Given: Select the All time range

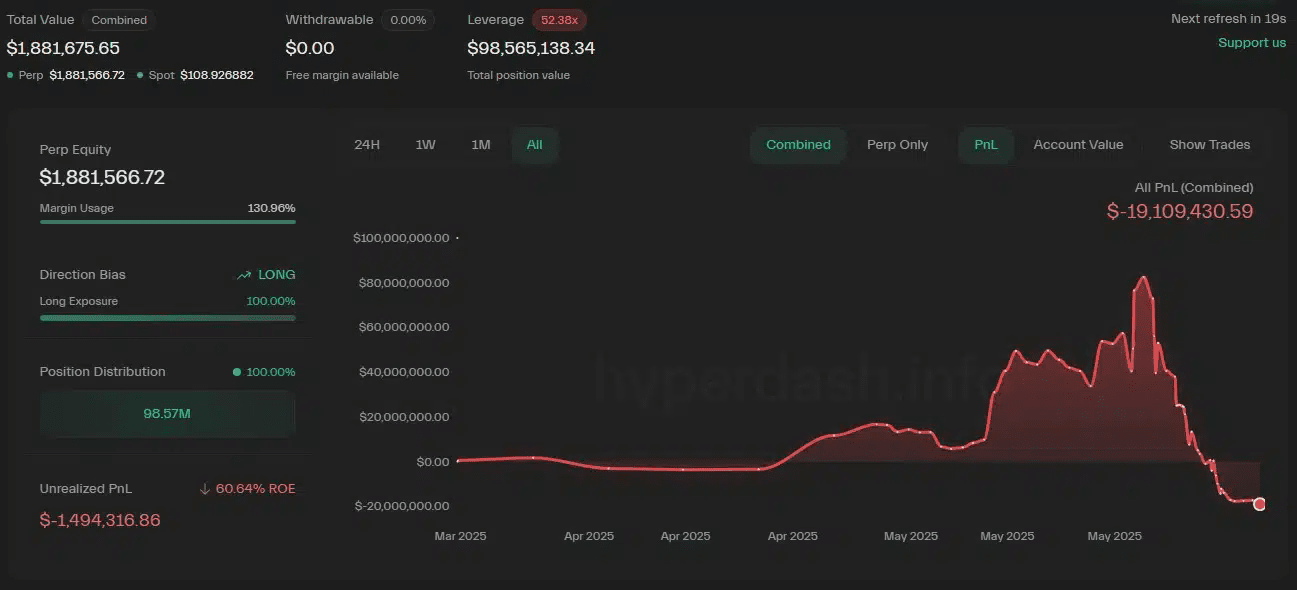Looking at the screenshot, I should pos(534,145).
